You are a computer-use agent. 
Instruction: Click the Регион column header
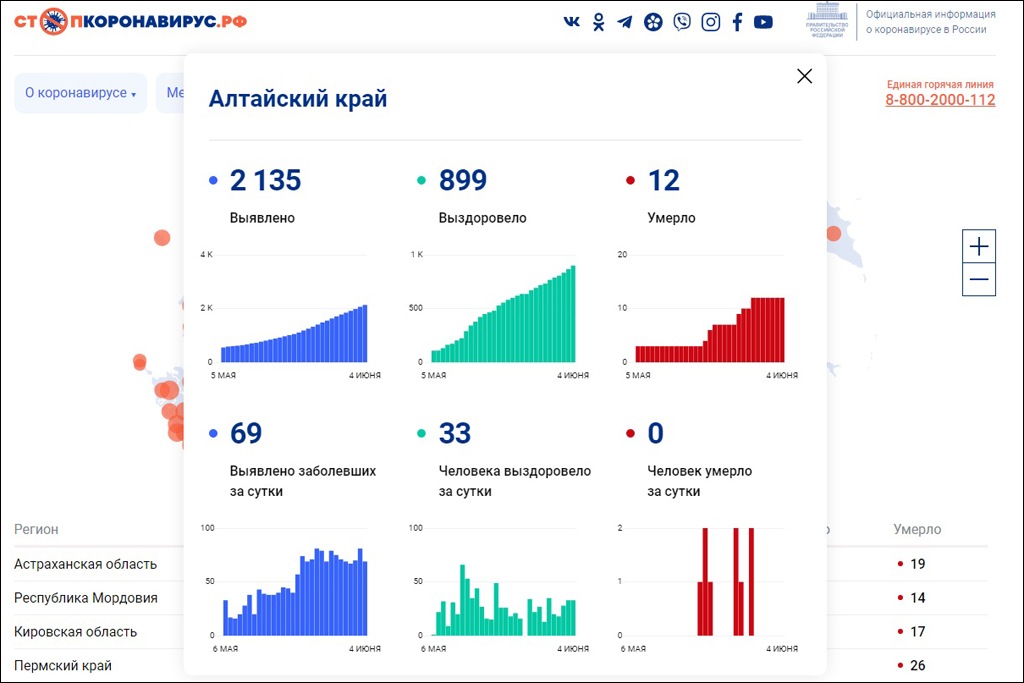(36, 530)
